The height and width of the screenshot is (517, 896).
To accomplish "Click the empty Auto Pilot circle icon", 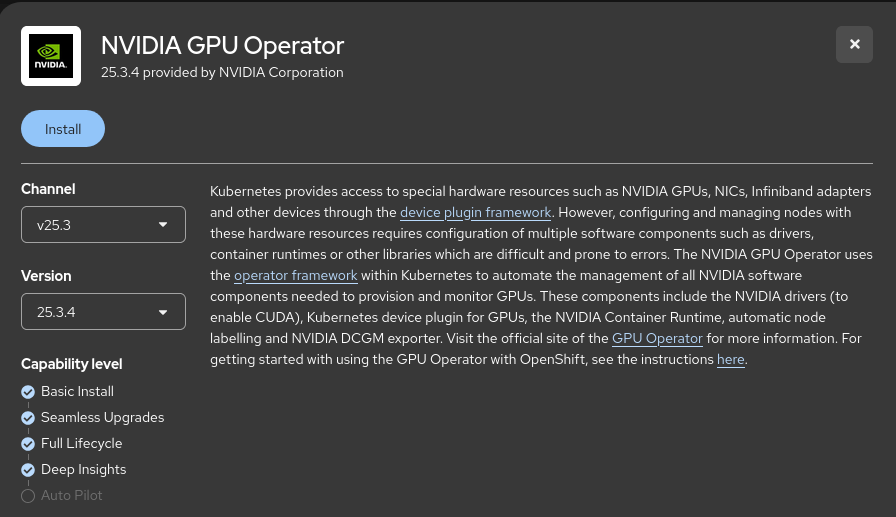I will (x=28, y=496).
